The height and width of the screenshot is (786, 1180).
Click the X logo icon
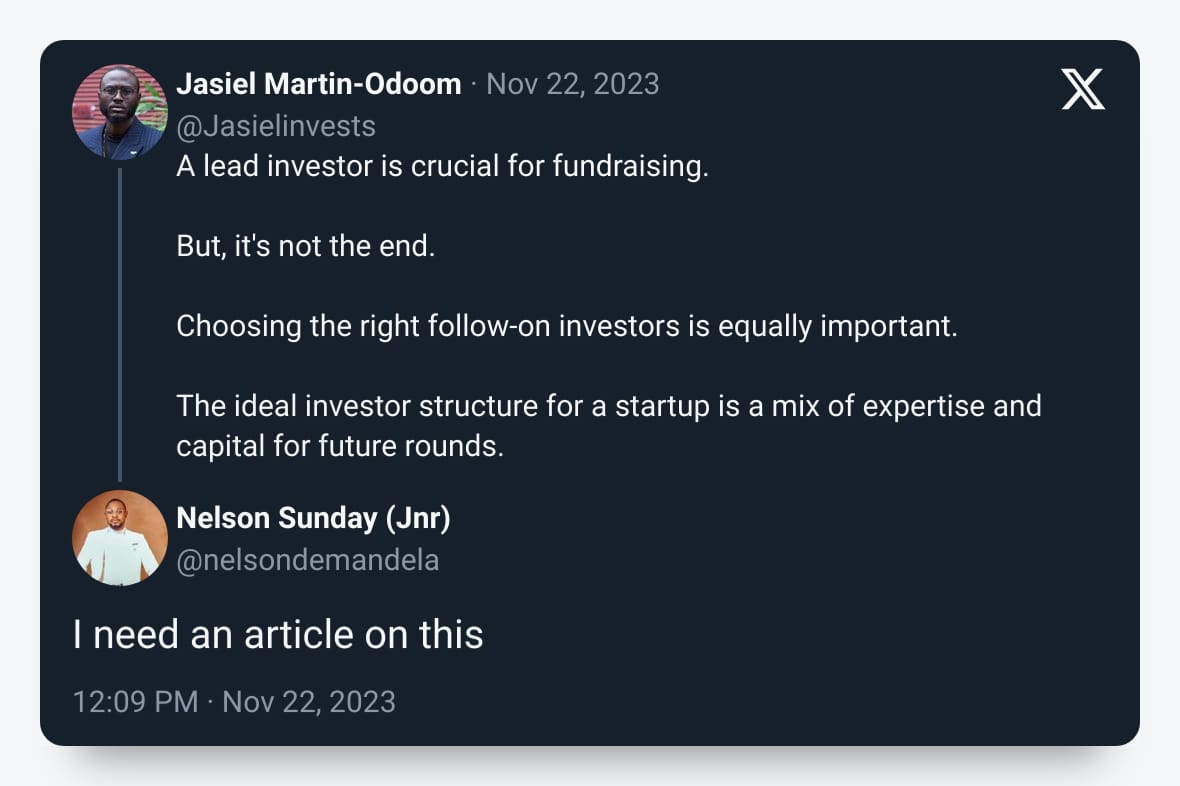click(x=1082, y=90)
